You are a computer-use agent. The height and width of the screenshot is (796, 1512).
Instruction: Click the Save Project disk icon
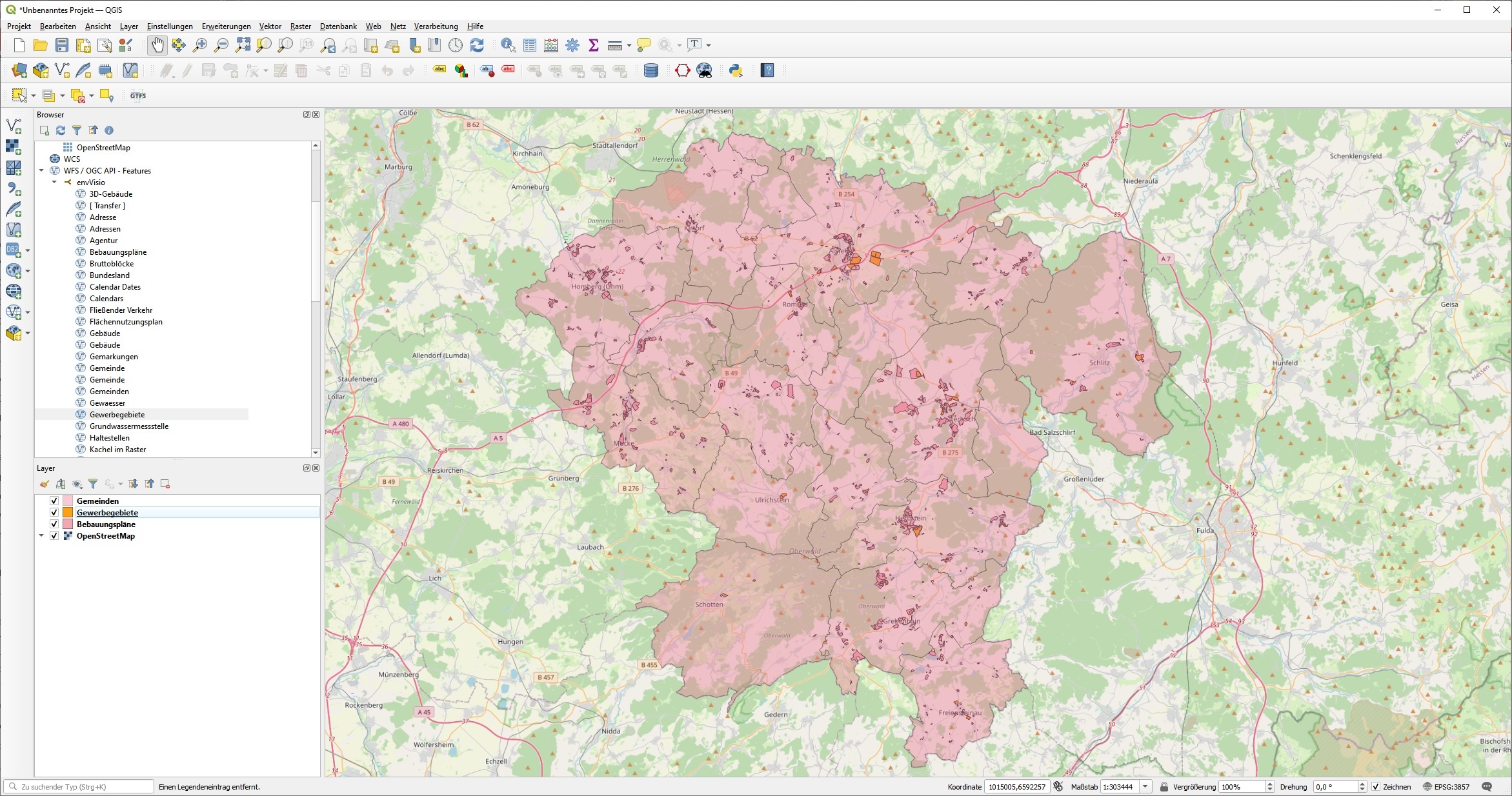(x=62, y=45)
